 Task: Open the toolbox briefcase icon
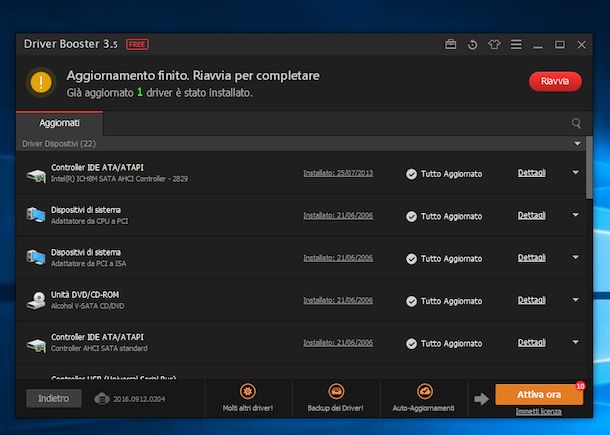pyautogui.click(x=450, y=44)
